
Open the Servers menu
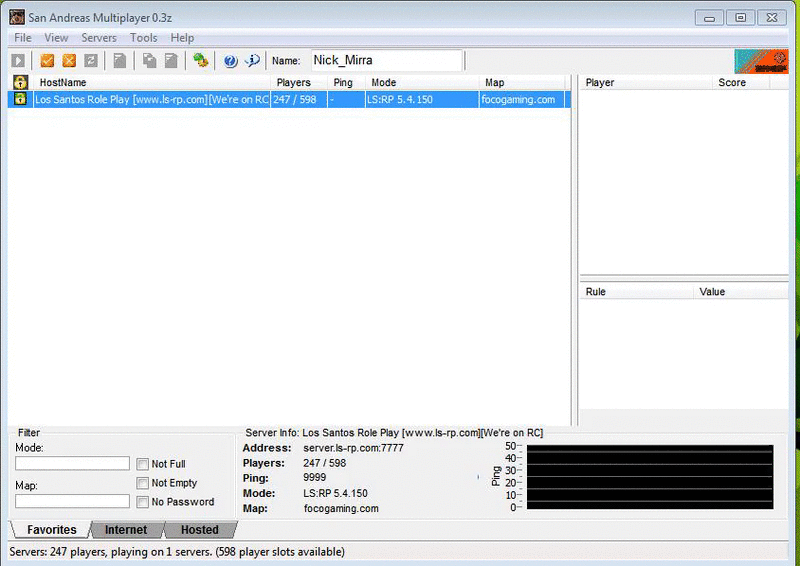click(99, 38)
